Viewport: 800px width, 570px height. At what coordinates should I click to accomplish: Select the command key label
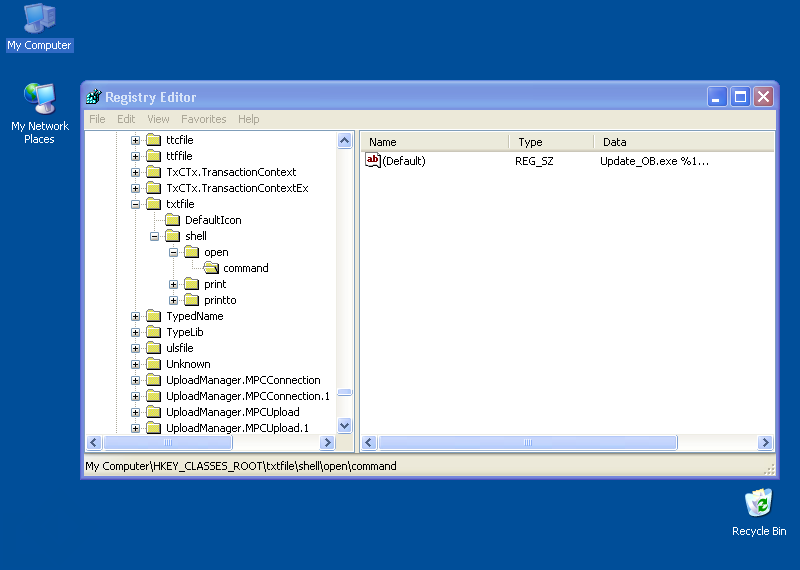click(x=245, y=268)
